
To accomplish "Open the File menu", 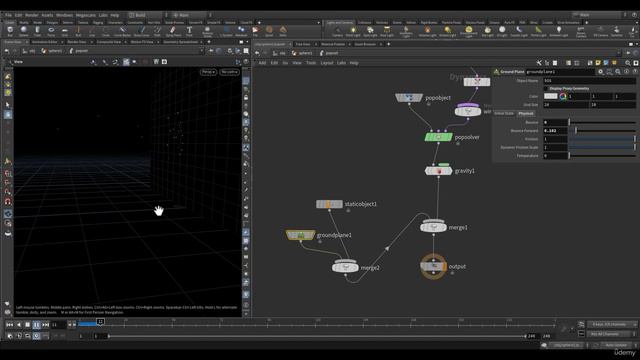I will [8, 15].
